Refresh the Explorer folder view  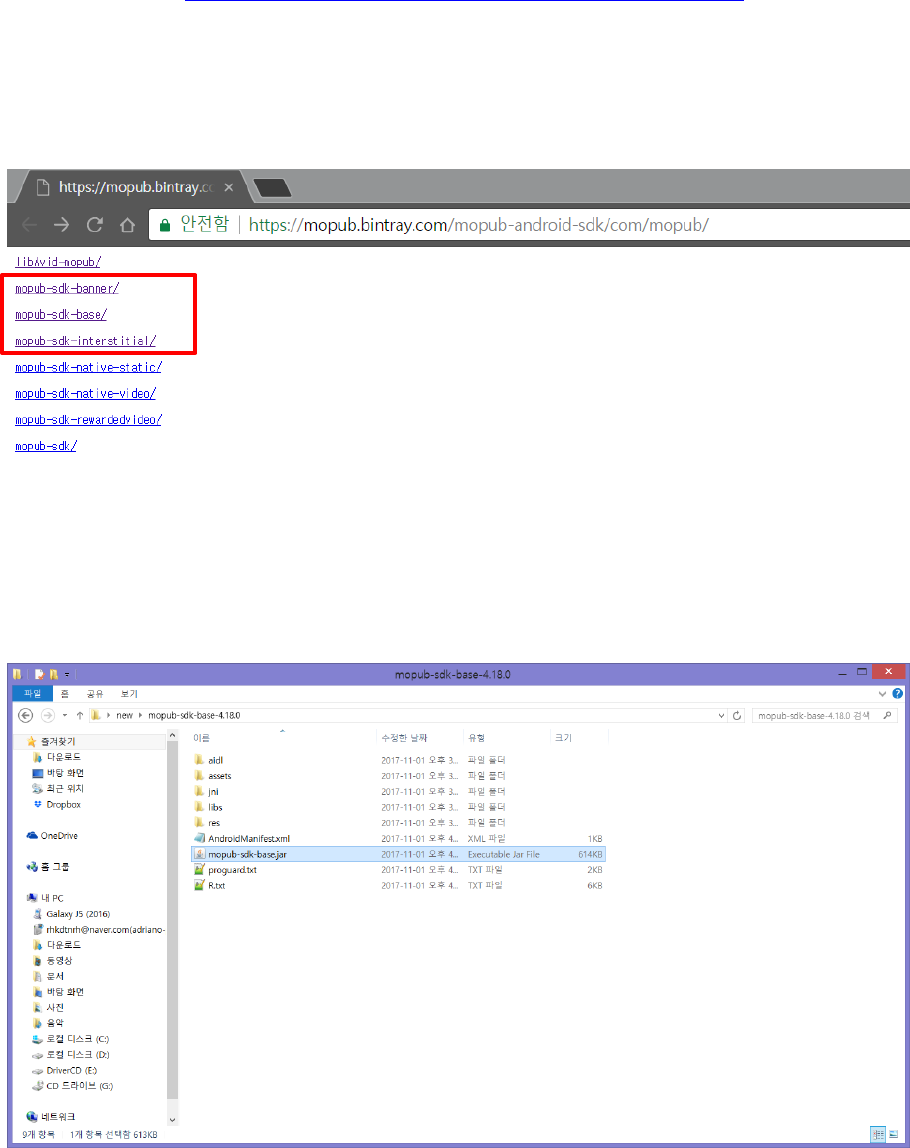[737, 715]
